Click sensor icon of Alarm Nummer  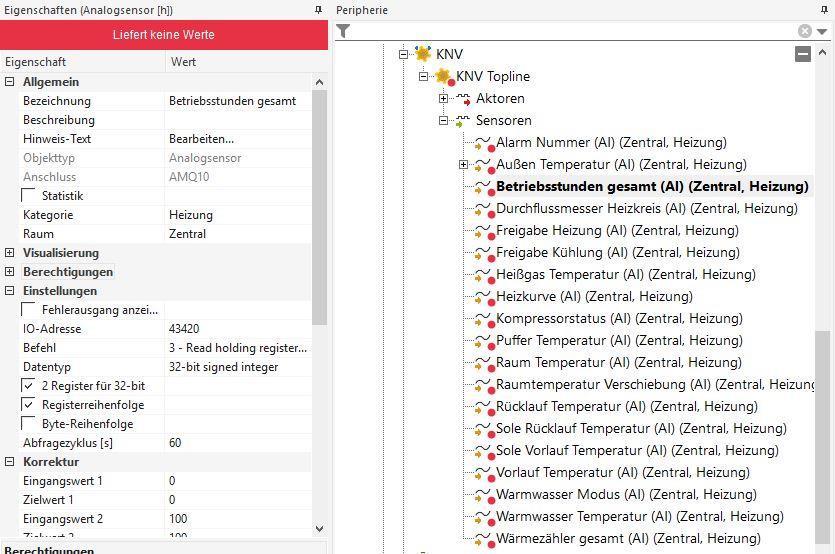pos(484,143)
